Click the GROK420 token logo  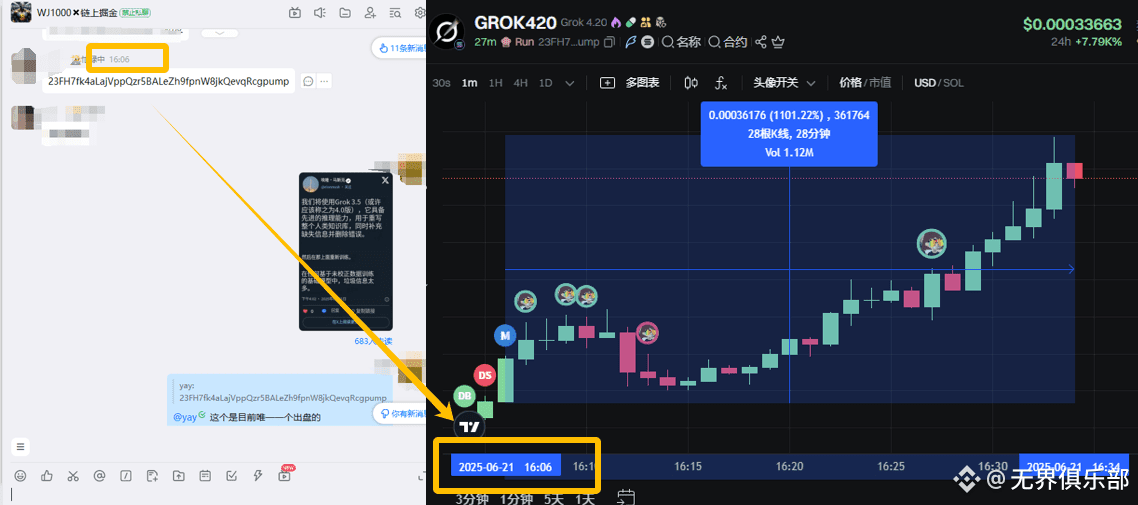tap(446, 32)
